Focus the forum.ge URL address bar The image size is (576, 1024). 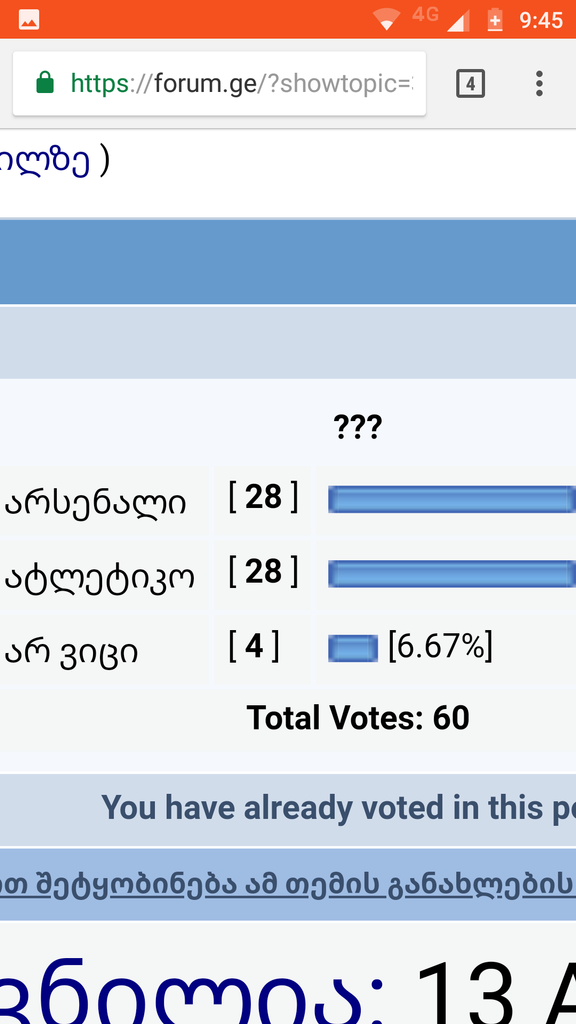[x=219, y=84]
